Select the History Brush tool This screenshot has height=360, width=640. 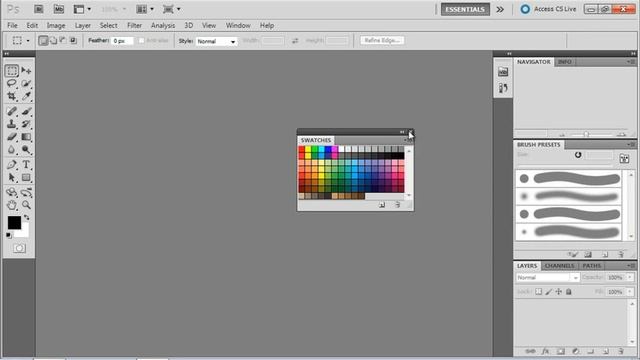(x=26, y=124)
